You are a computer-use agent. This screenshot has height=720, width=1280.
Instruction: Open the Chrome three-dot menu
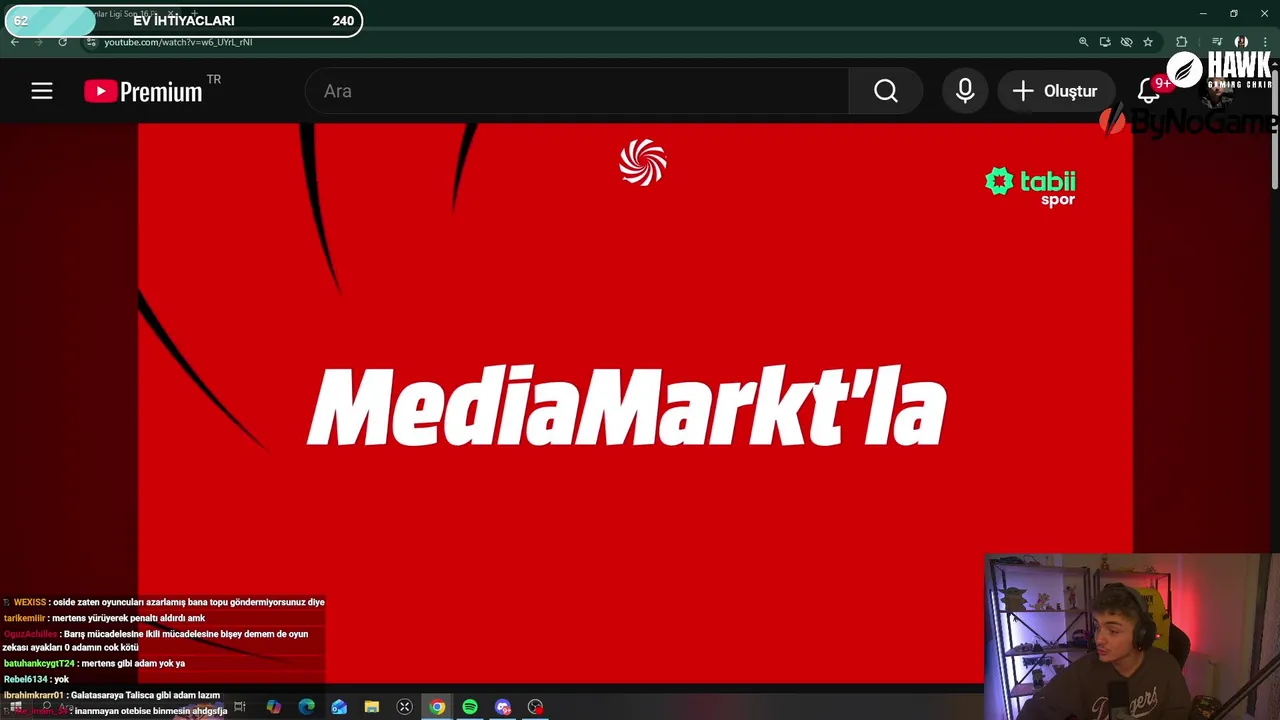click(1265, 42)
